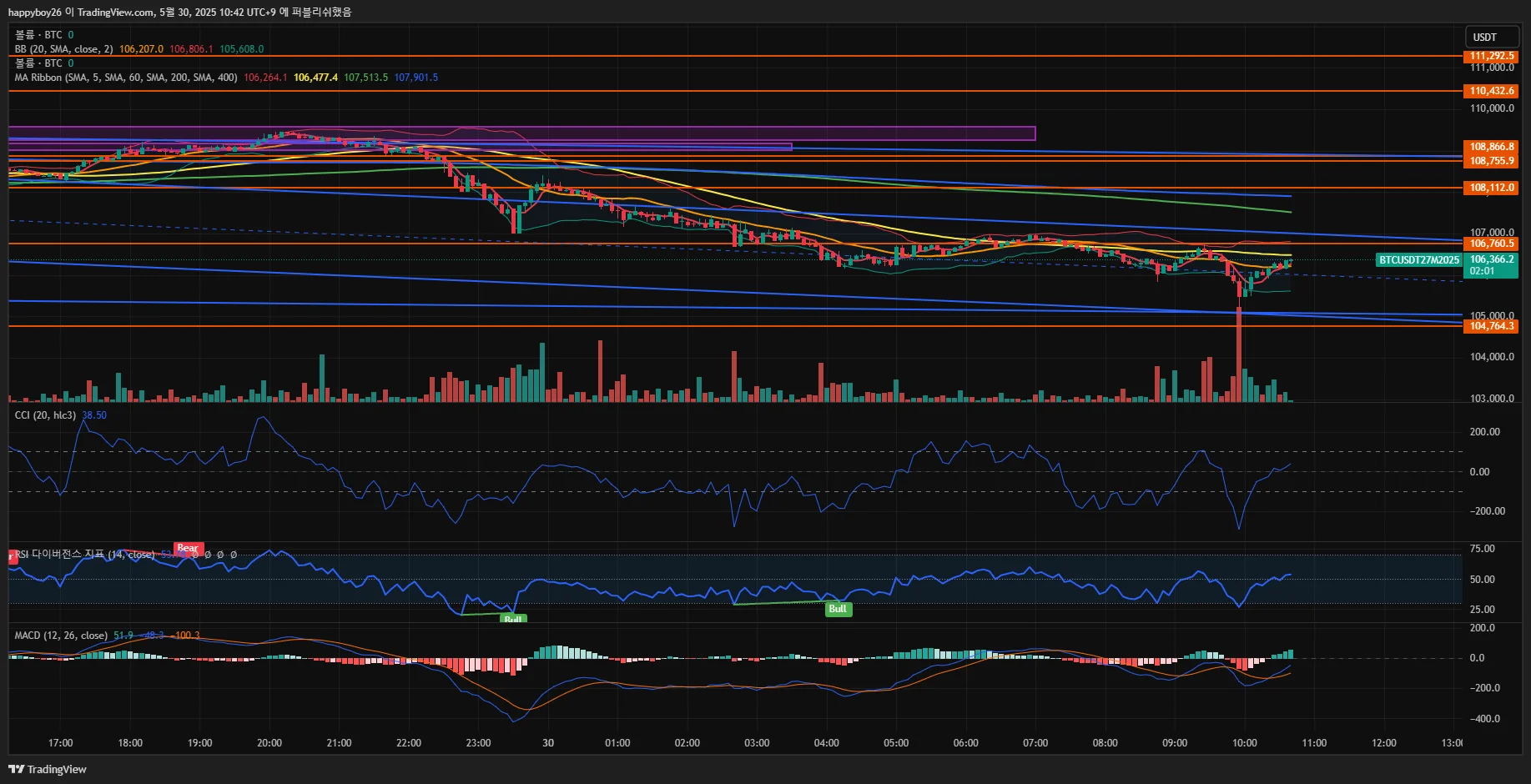The width and height of the screenshot is (1531, 784).
Task: Open the USDT currency selector
Action: (1492, 37)
